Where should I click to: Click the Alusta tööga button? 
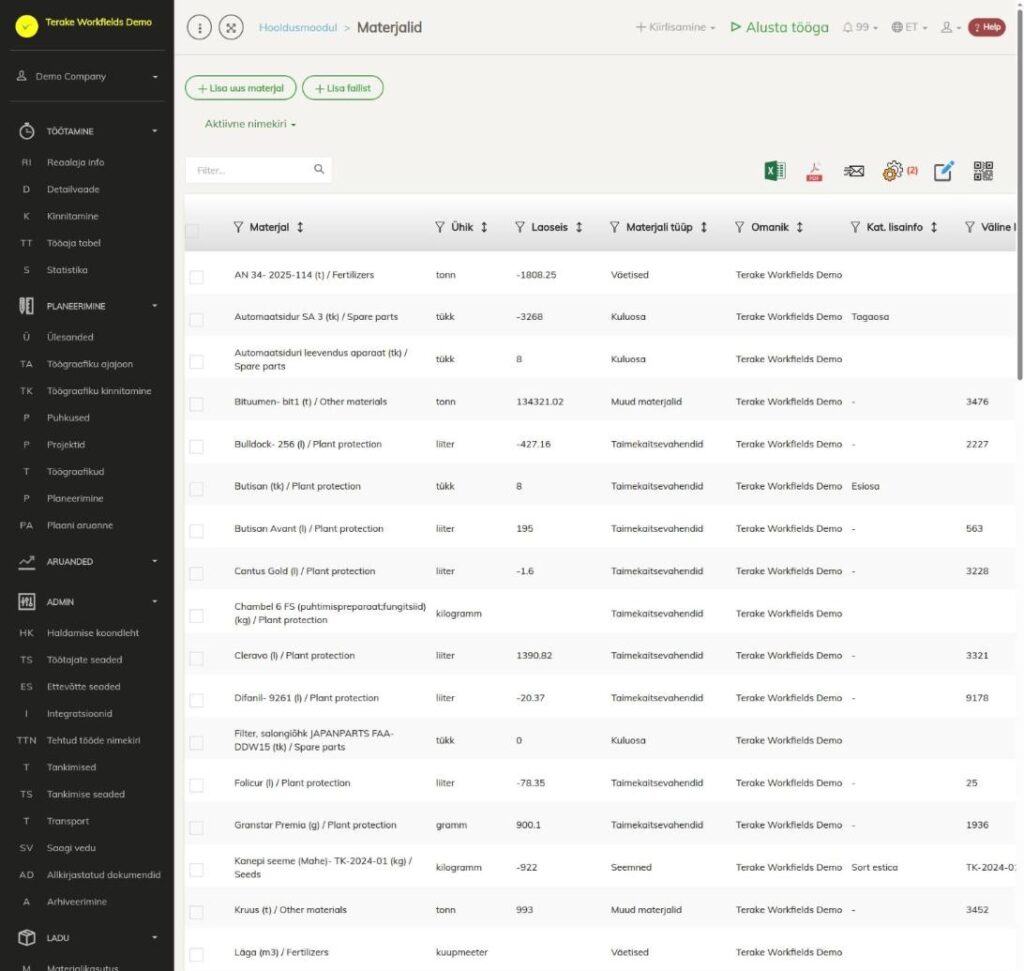click(780, 27)
